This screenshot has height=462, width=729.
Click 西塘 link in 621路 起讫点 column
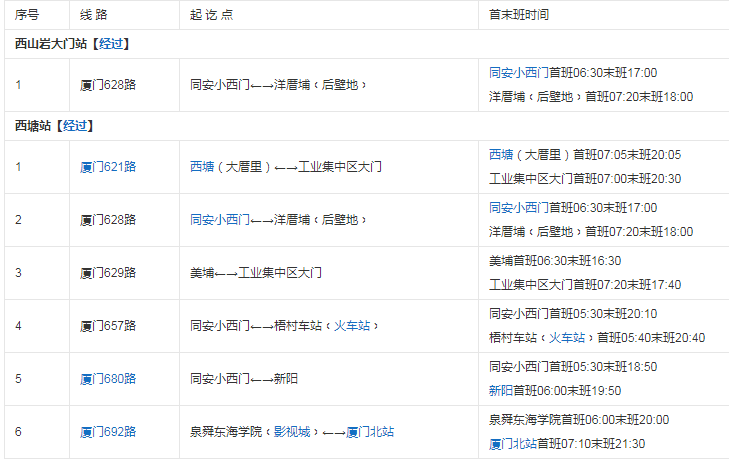(202, 167)
